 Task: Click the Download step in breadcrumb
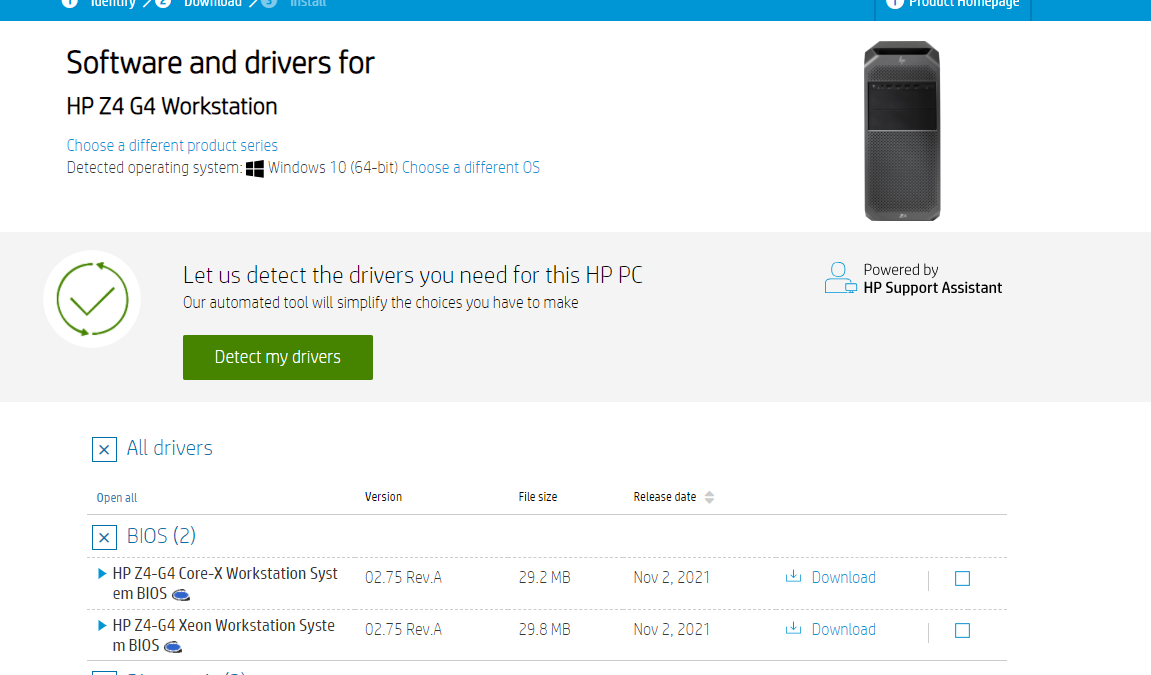click(198, 4)
